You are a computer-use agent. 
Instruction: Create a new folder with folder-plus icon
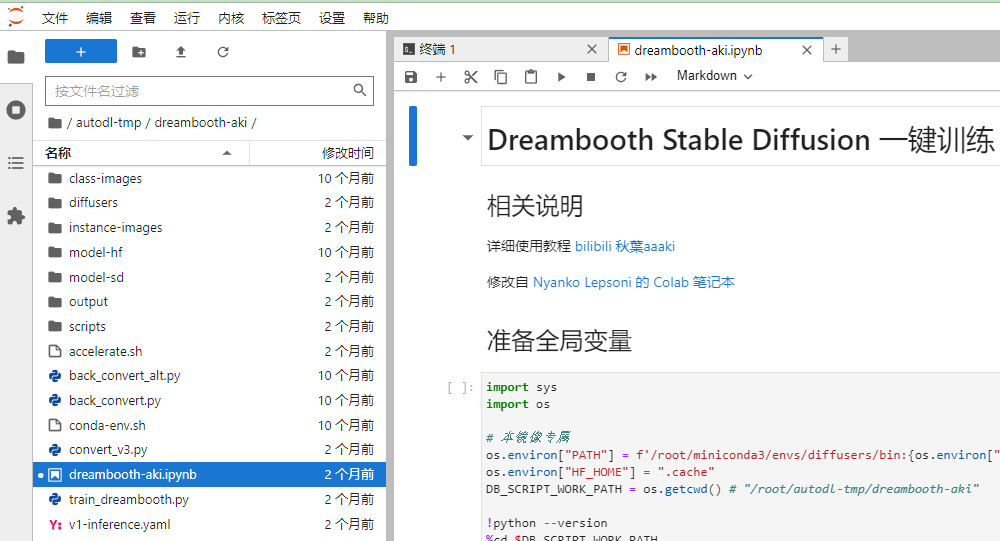click(x=139, y=52)
